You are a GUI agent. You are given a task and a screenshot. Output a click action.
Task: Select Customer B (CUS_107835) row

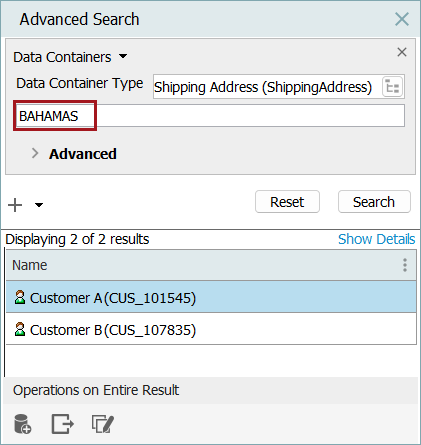[x=211, y=329]
